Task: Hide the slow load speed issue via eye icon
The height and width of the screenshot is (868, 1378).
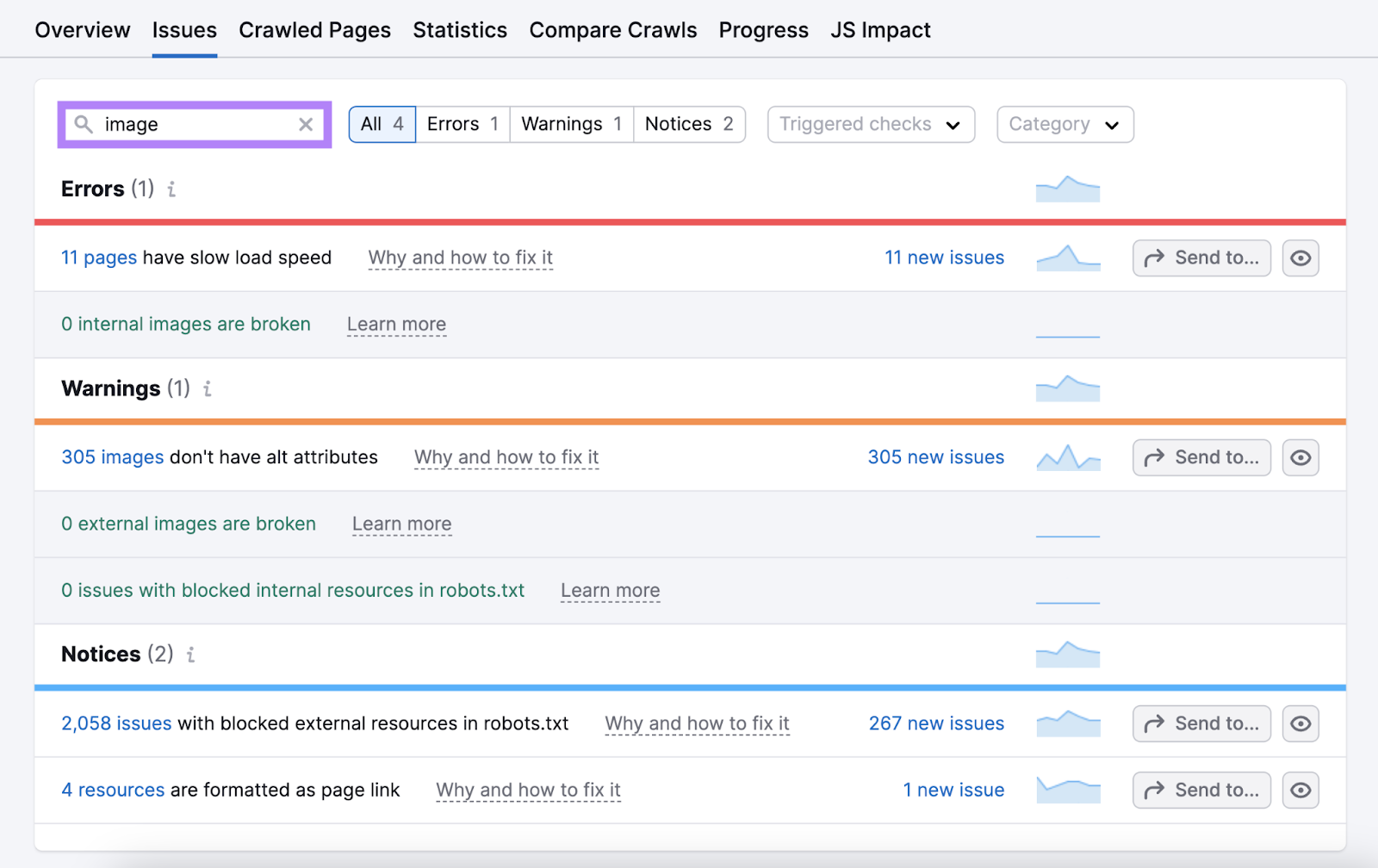Action: (1300, 257)
